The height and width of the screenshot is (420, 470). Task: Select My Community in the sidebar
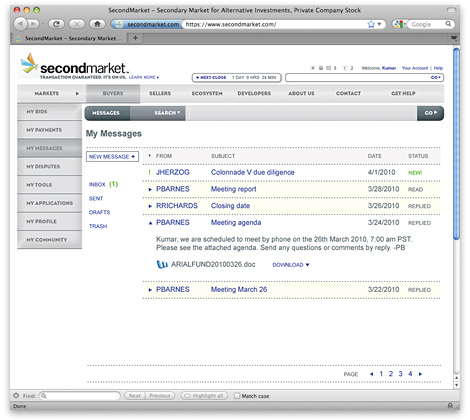(49, 240)
